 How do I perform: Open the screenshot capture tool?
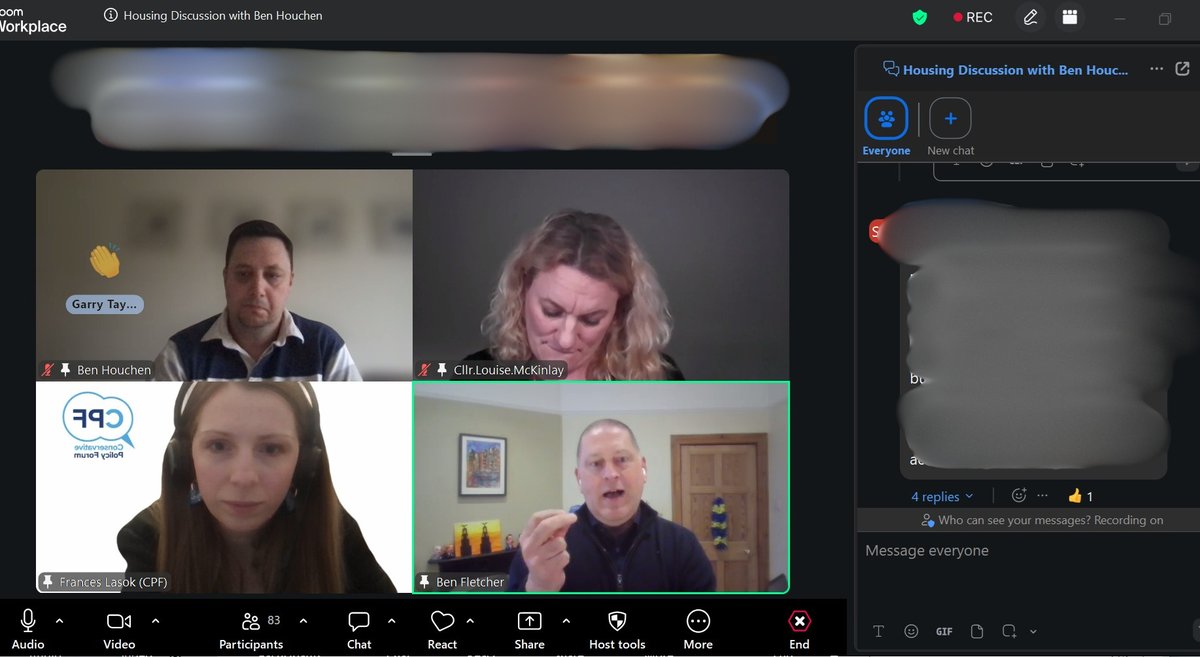pyautogui.click(x=1009, y=631)
